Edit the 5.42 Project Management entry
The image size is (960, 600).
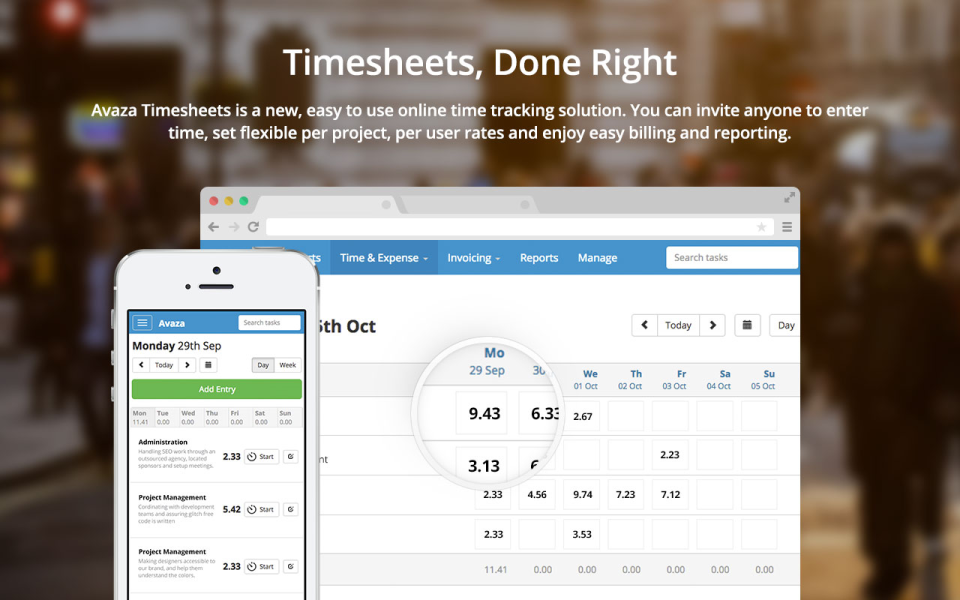[x=291, y=509]
